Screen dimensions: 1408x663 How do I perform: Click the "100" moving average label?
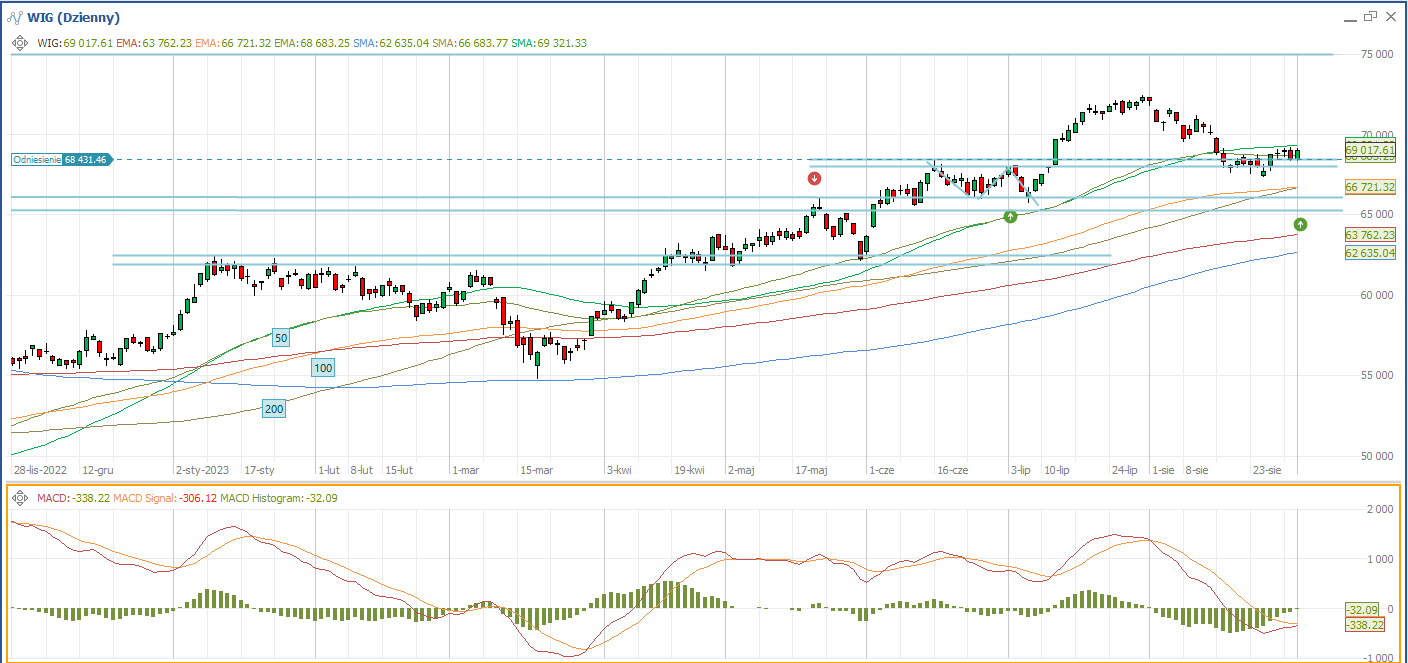coord(322,368)
